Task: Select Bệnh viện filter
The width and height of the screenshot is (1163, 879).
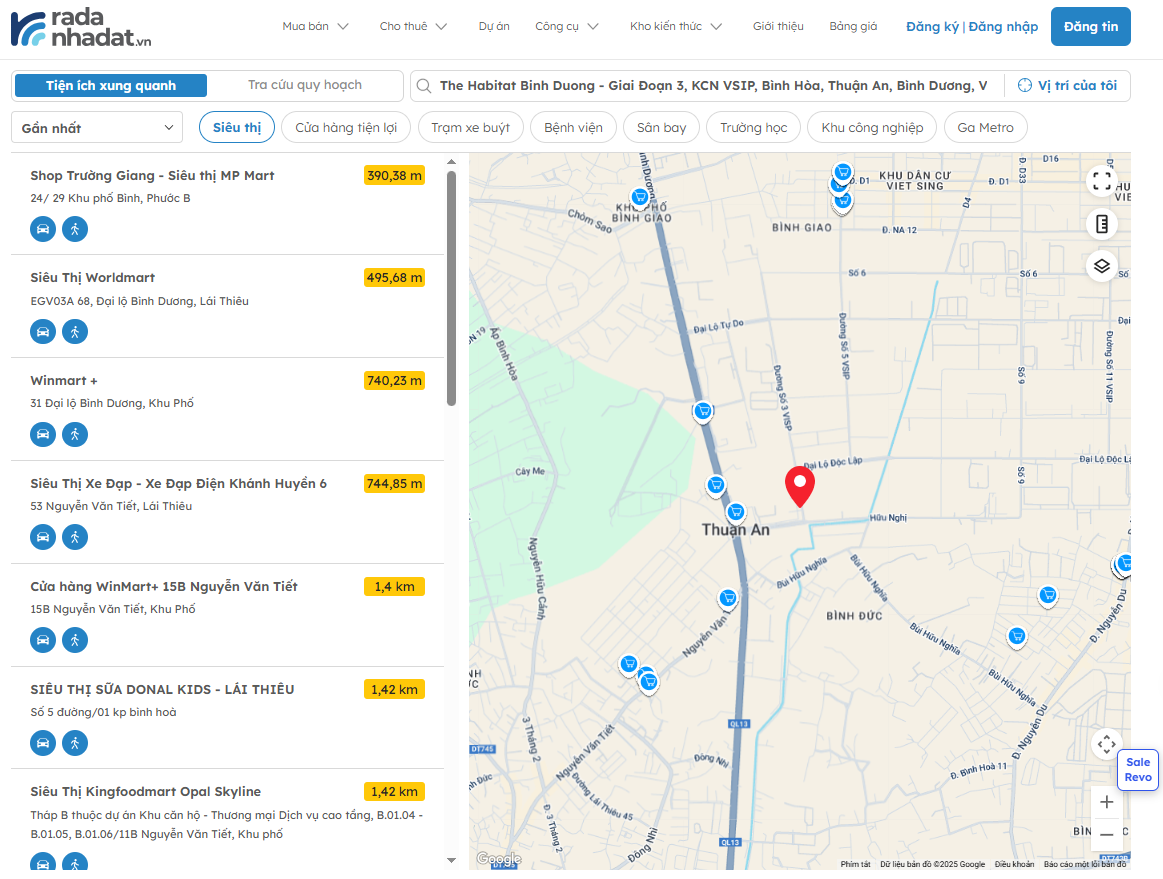Action: [x=573, y=128]
